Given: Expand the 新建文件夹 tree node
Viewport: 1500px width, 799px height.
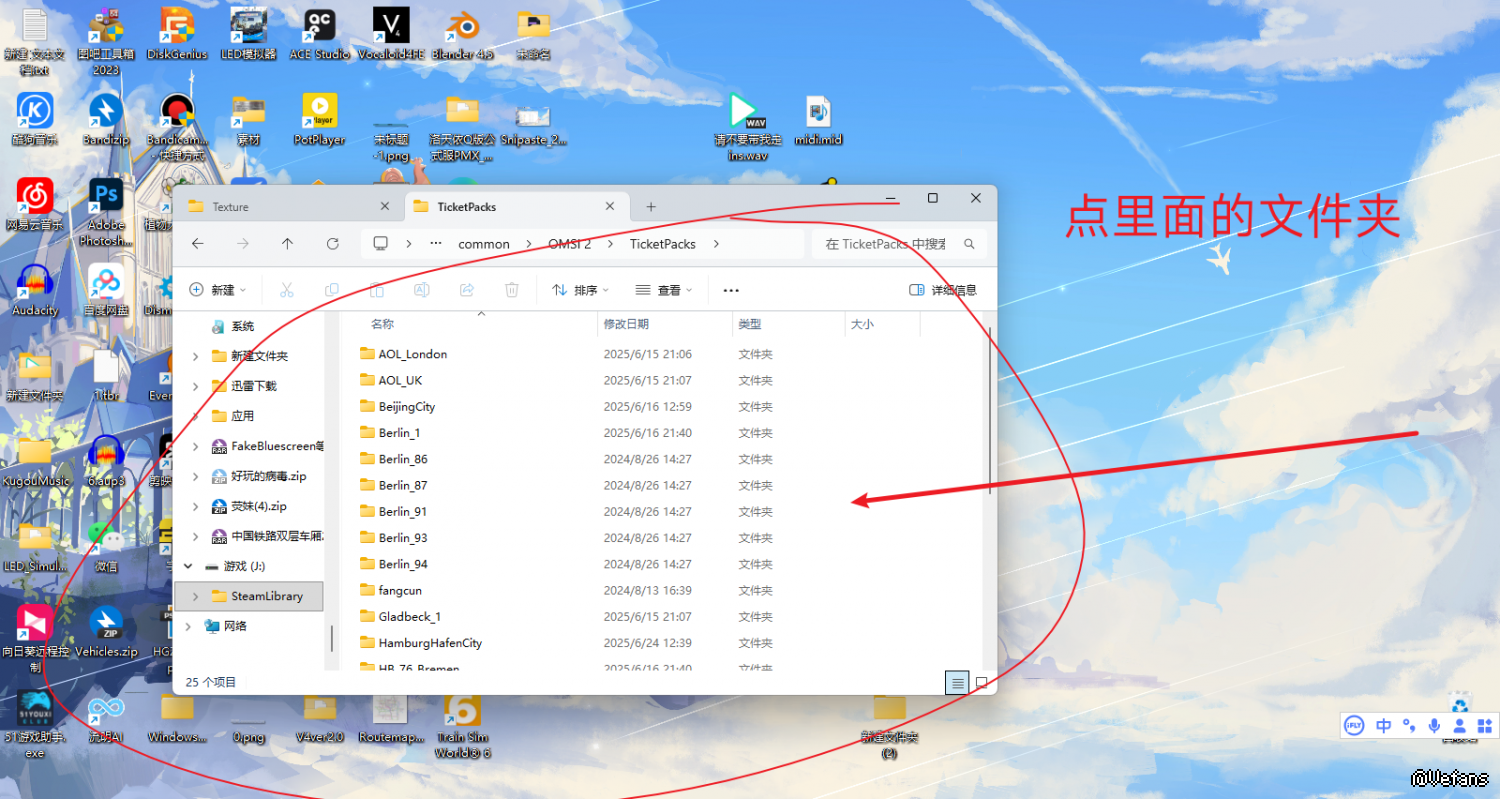Looking at the screenshot, I should coord(194,356).
